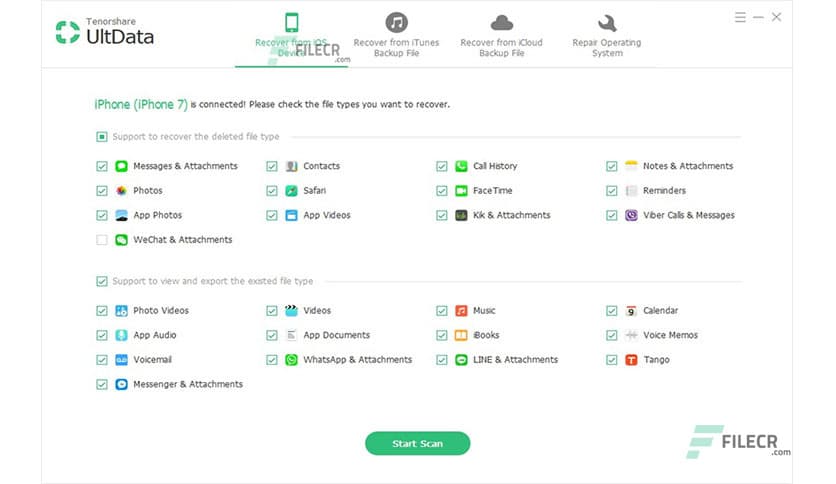This screenshot has width=836, height=484.
Task: Click the "LINE & Attachments" label
Action: tap(515, 360)
